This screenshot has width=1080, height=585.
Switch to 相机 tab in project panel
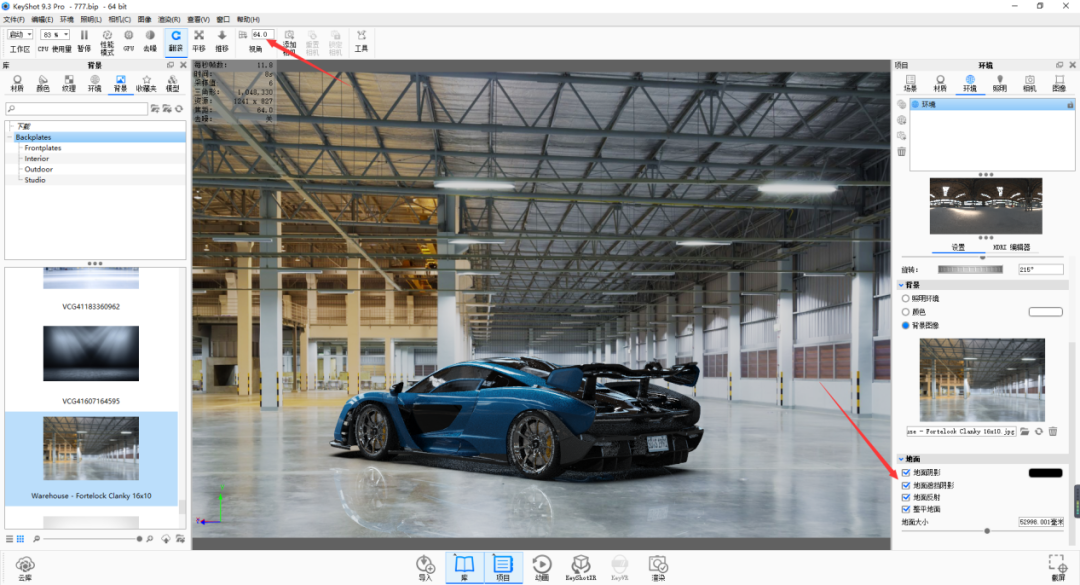pyautogui.click(x=1029, y=83)
